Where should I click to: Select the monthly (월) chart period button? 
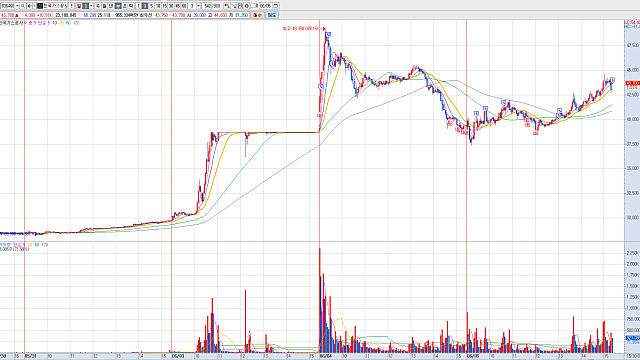pos(104,6)
